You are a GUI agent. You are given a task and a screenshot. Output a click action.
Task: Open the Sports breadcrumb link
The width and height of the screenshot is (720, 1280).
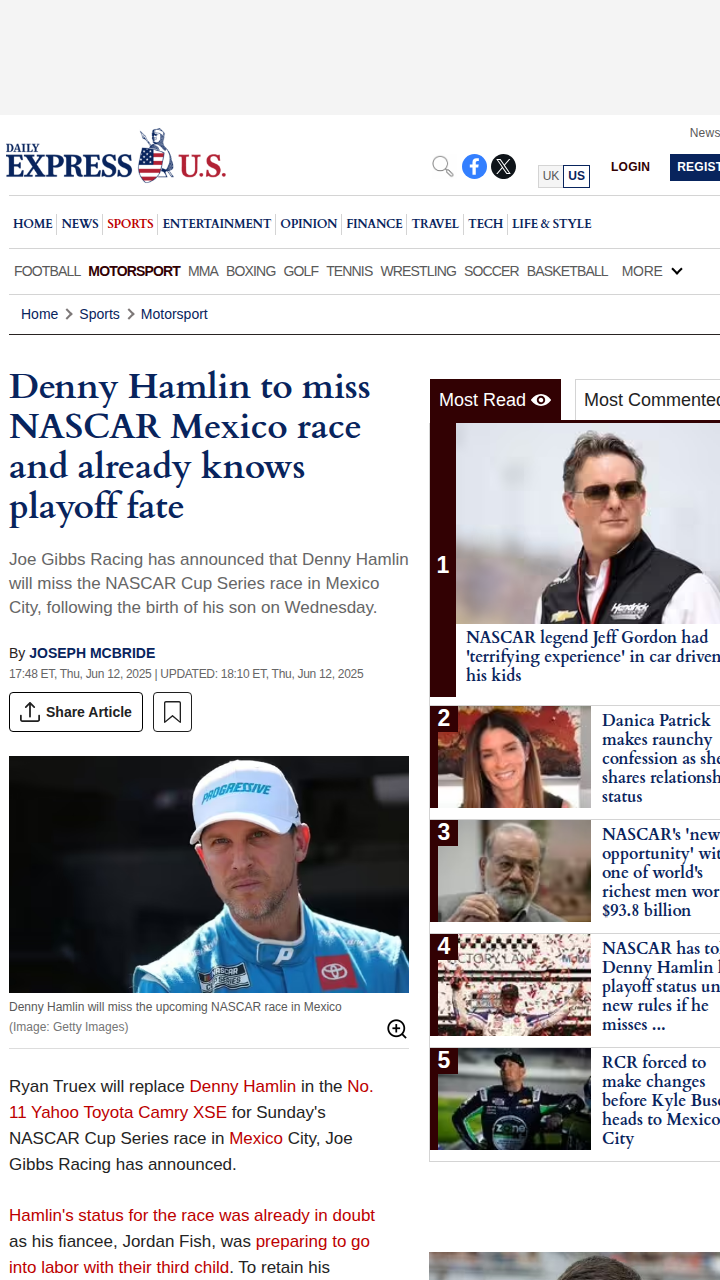click(x=100, y=314)
